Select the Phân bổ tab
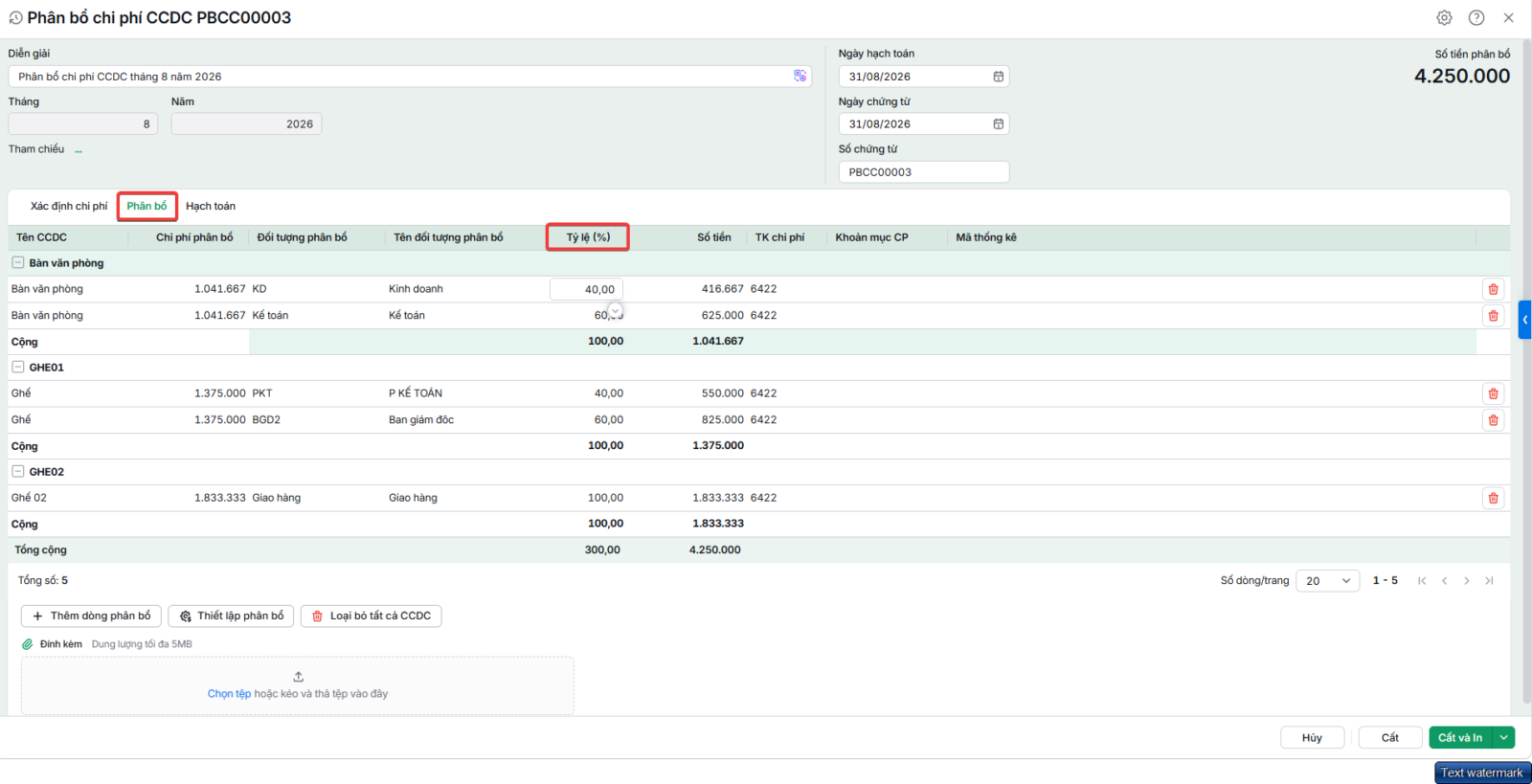Viewport: 1532px width, 784px height. (146, 207)
